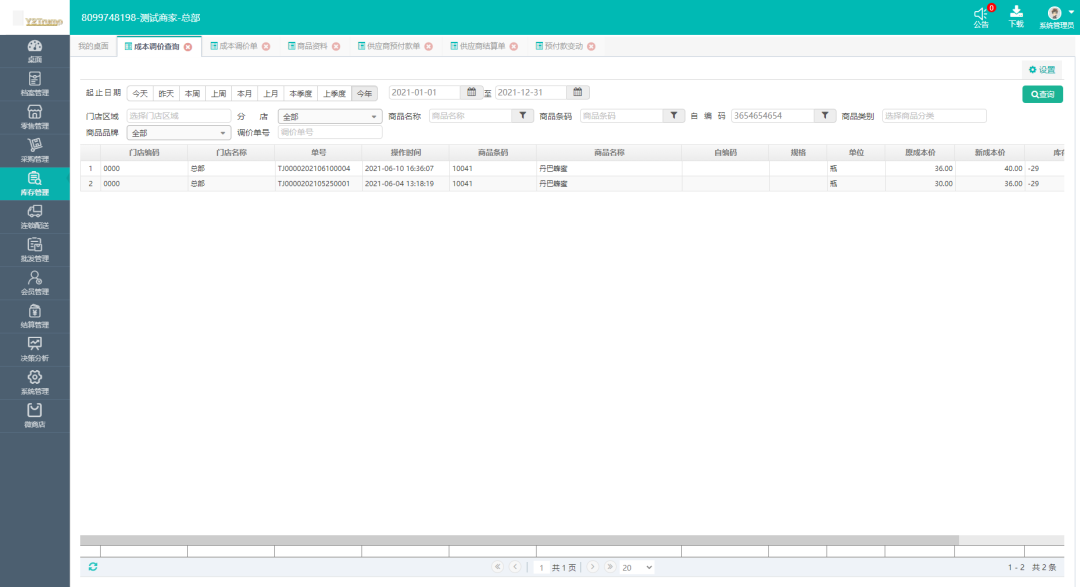Switch to the 成本调价单 tab
The width and height of the screenshot is (1080, 587).
click(x=238, y=47)
